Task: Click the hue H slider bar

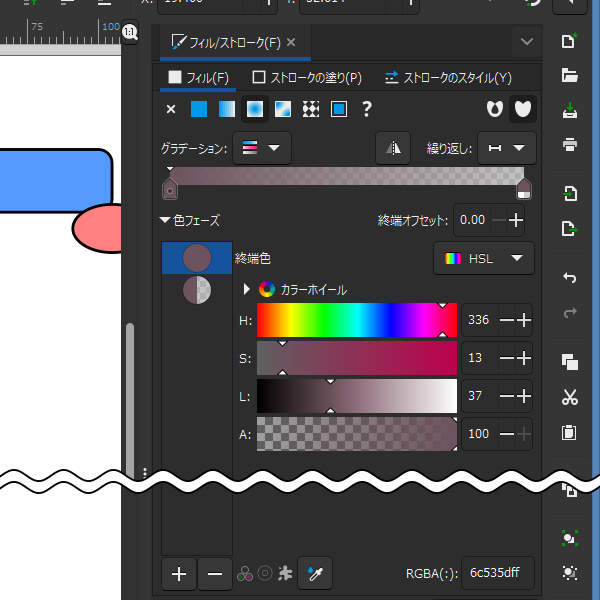Action: coord(356,321)
